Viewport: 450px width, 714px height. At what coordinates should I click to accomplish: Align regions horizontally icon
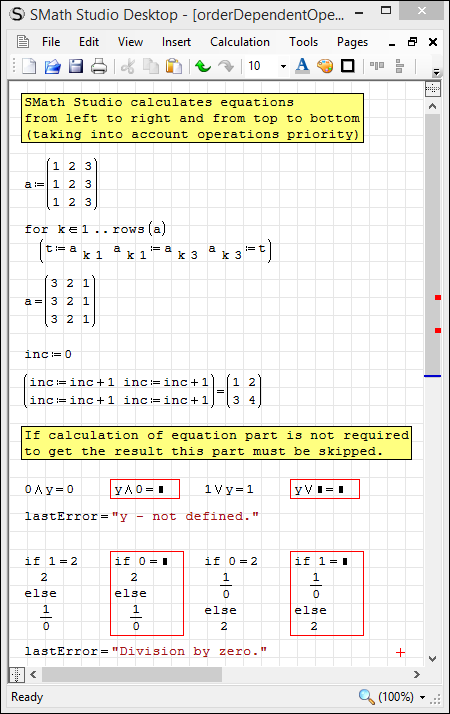[377, 66]
